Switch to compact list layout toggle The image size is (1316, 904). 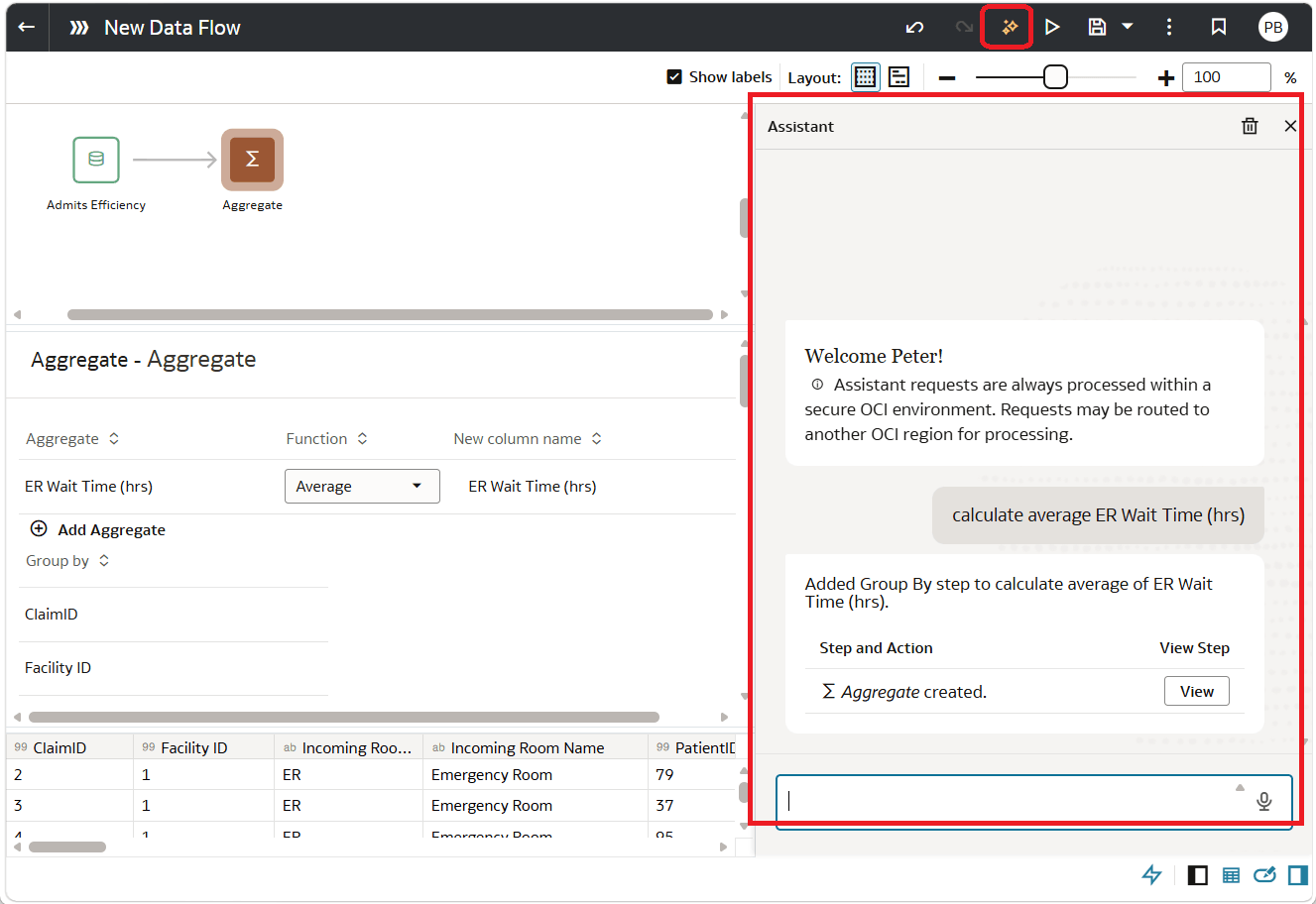click(x=899, y=76)
